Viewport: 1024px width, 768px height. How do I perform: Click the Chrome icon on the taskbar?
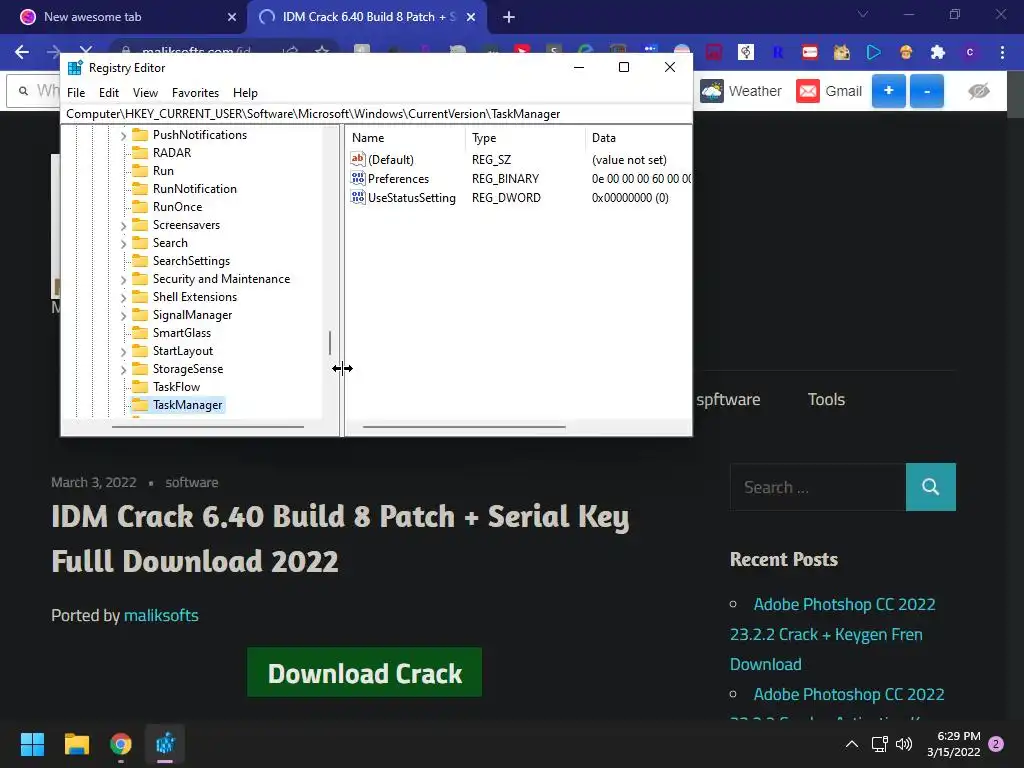pos(121,744)
